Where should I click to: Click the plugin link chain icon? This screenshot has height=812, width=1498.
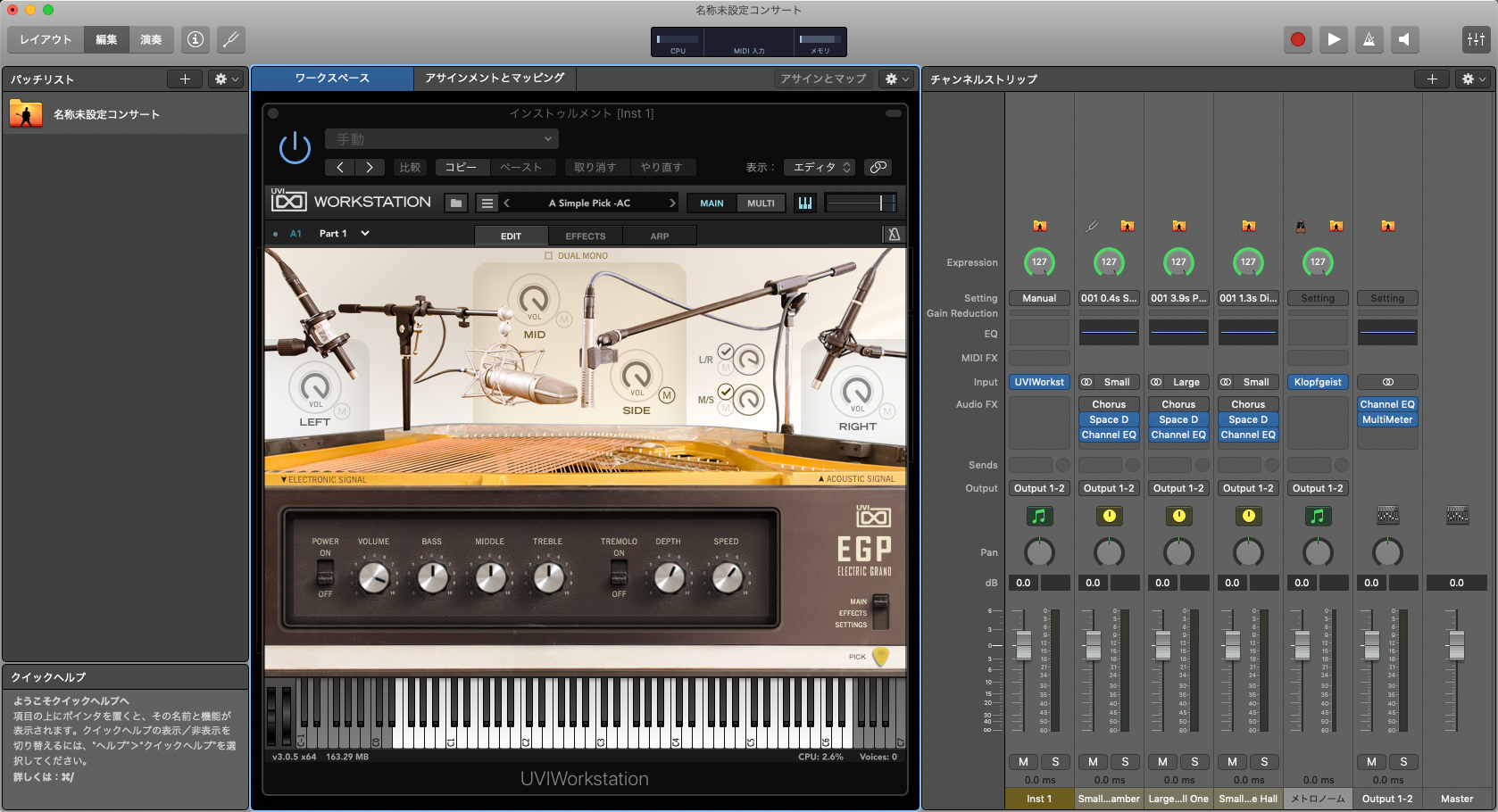tap(878, 167)
